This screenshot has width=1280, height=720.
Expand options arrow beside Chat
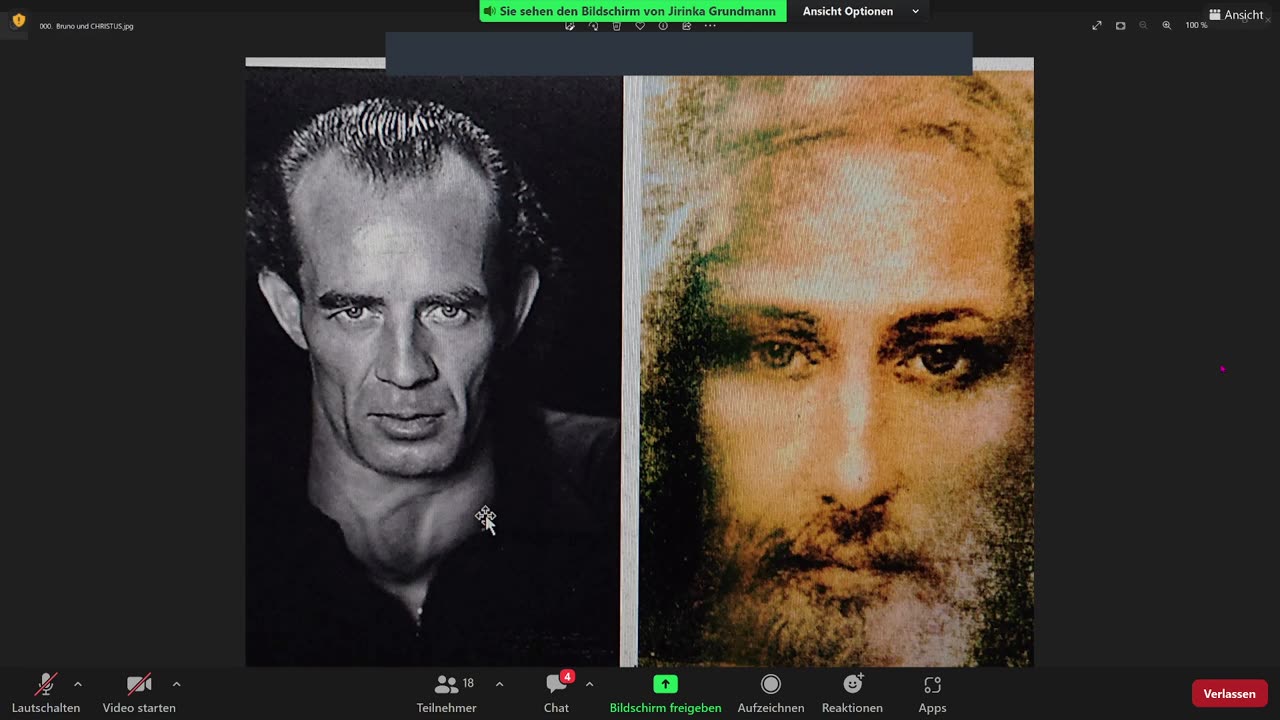[589, 684]
